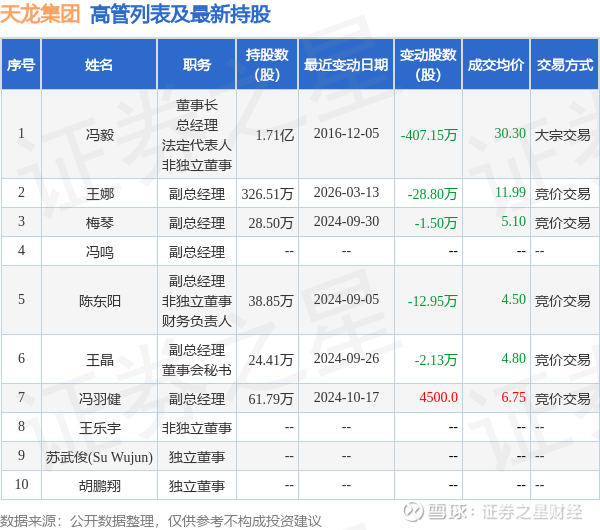Click the date 2026-03-13
This screenshot has height=530, width=600.
pyautogui.click(x=346, y=192)
